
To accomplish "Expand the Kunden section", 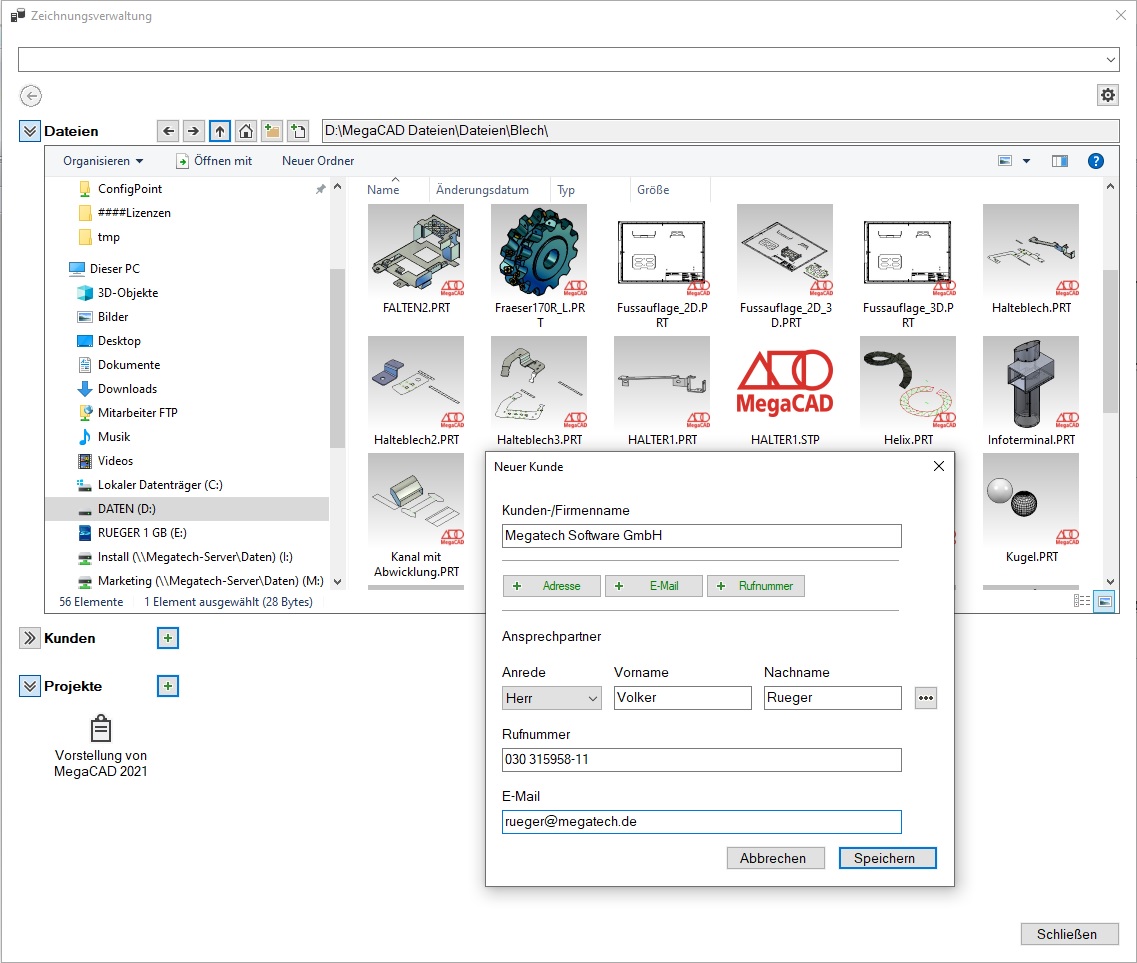I will click(x=30, y=638).
